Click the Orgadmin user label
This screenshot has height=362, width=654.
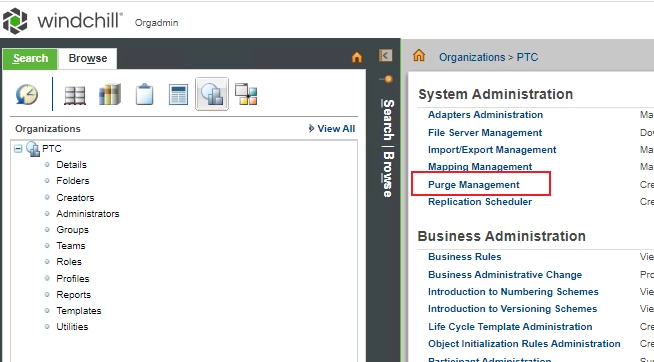point(156,23)
